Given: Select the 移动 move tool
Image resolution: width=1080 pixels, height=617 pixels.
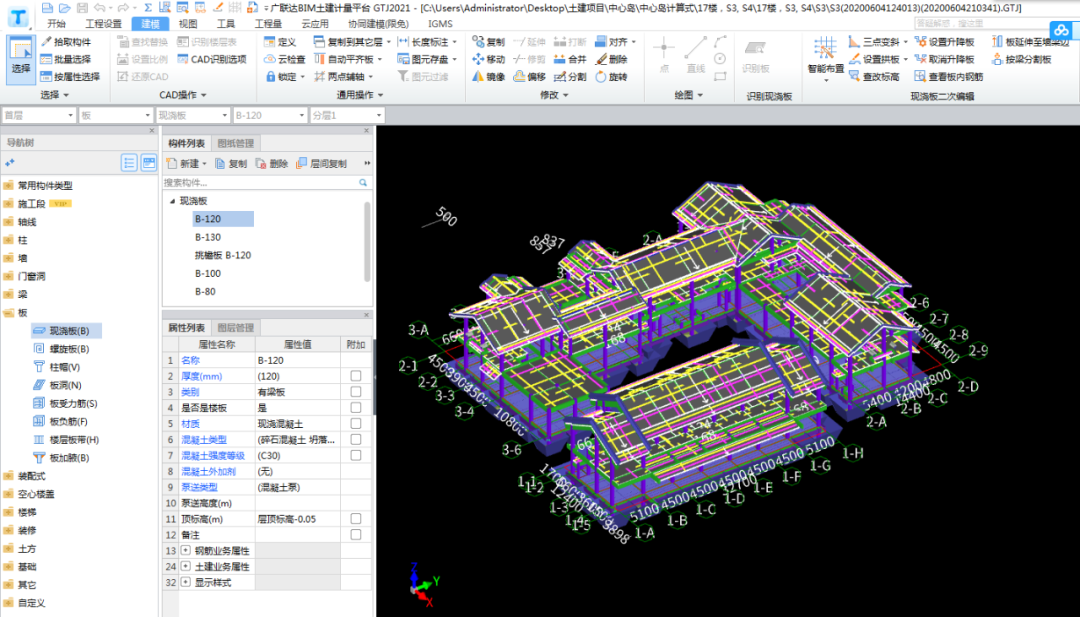Looking at the screenshot, I should (x=488, y=59).
